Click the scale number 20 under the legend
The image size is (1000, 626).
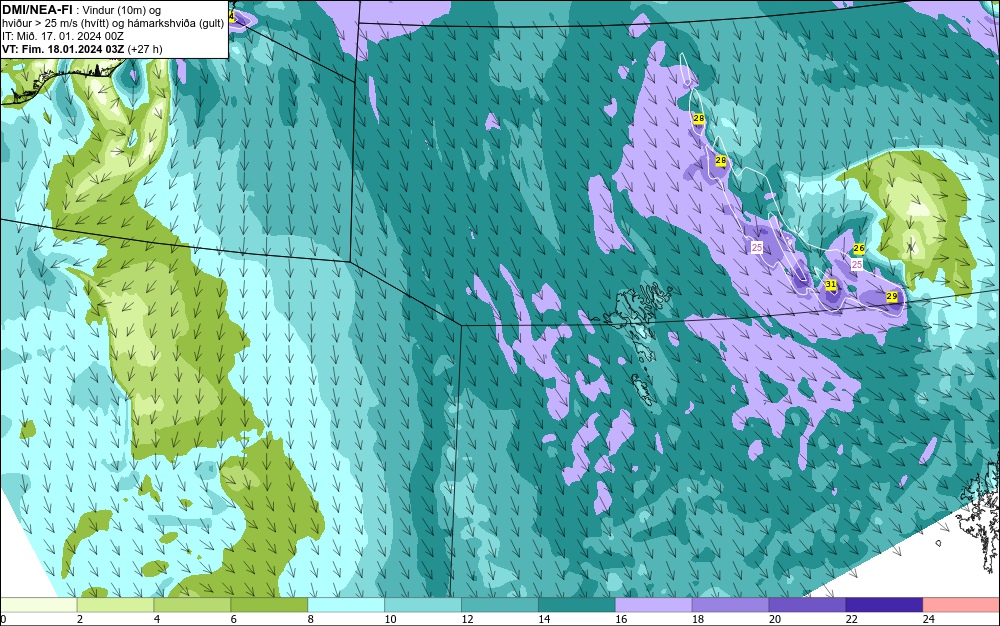[775, 619]
